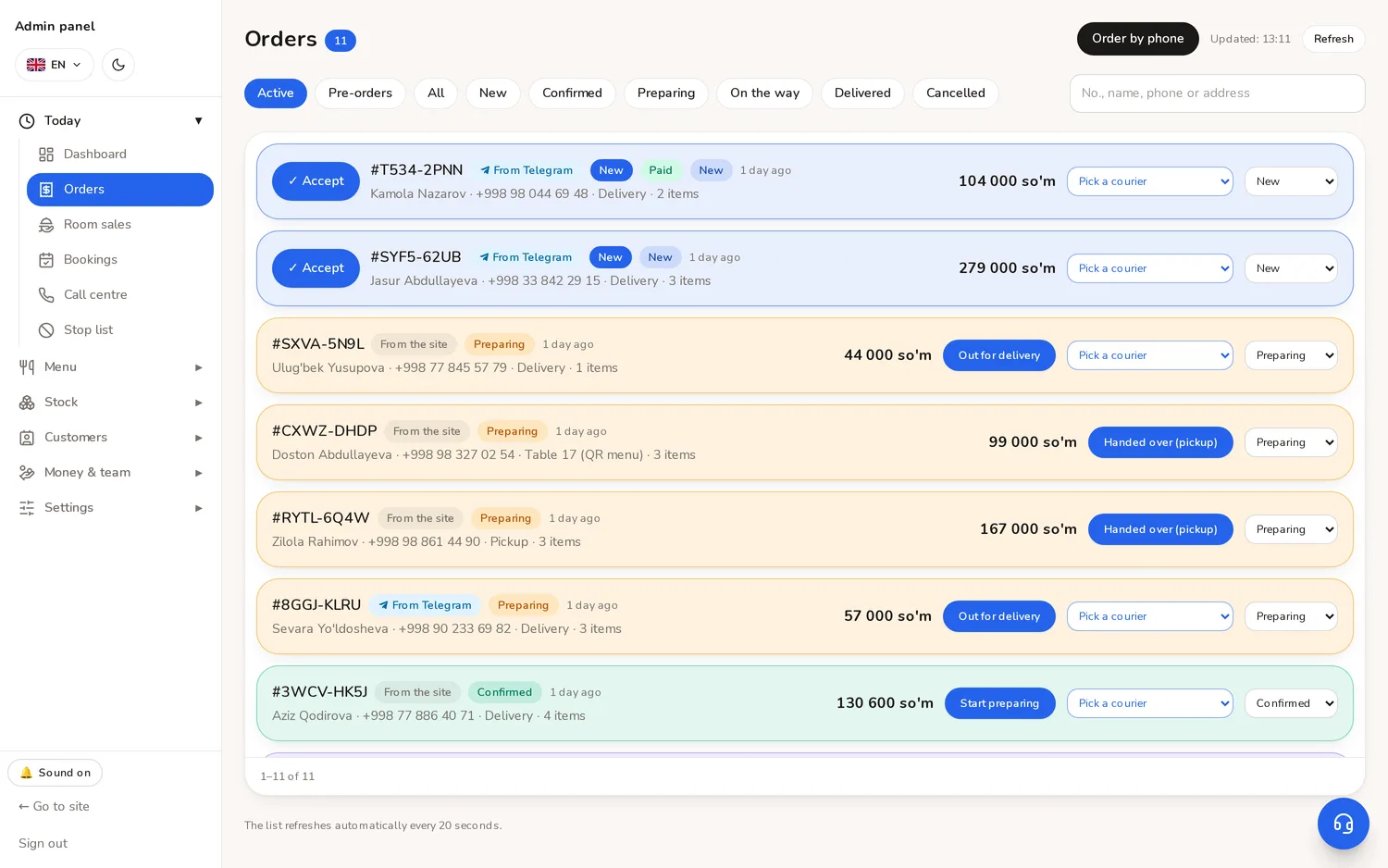Select the On the way tab
Screen dimensions: 1388x868
764,93
